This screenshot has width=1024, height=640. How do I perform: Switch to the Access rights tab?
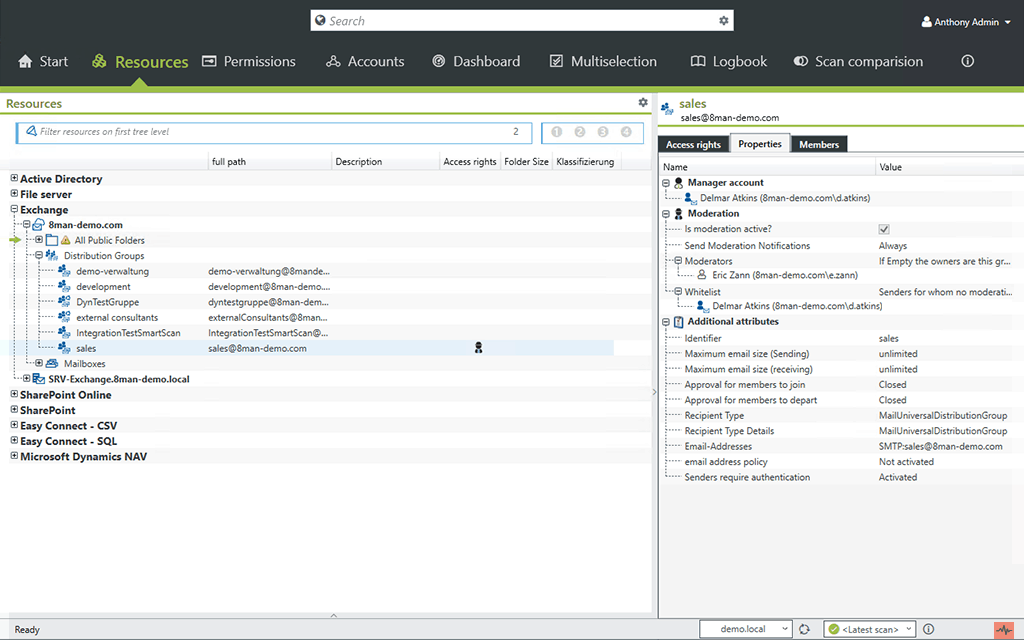693,144
